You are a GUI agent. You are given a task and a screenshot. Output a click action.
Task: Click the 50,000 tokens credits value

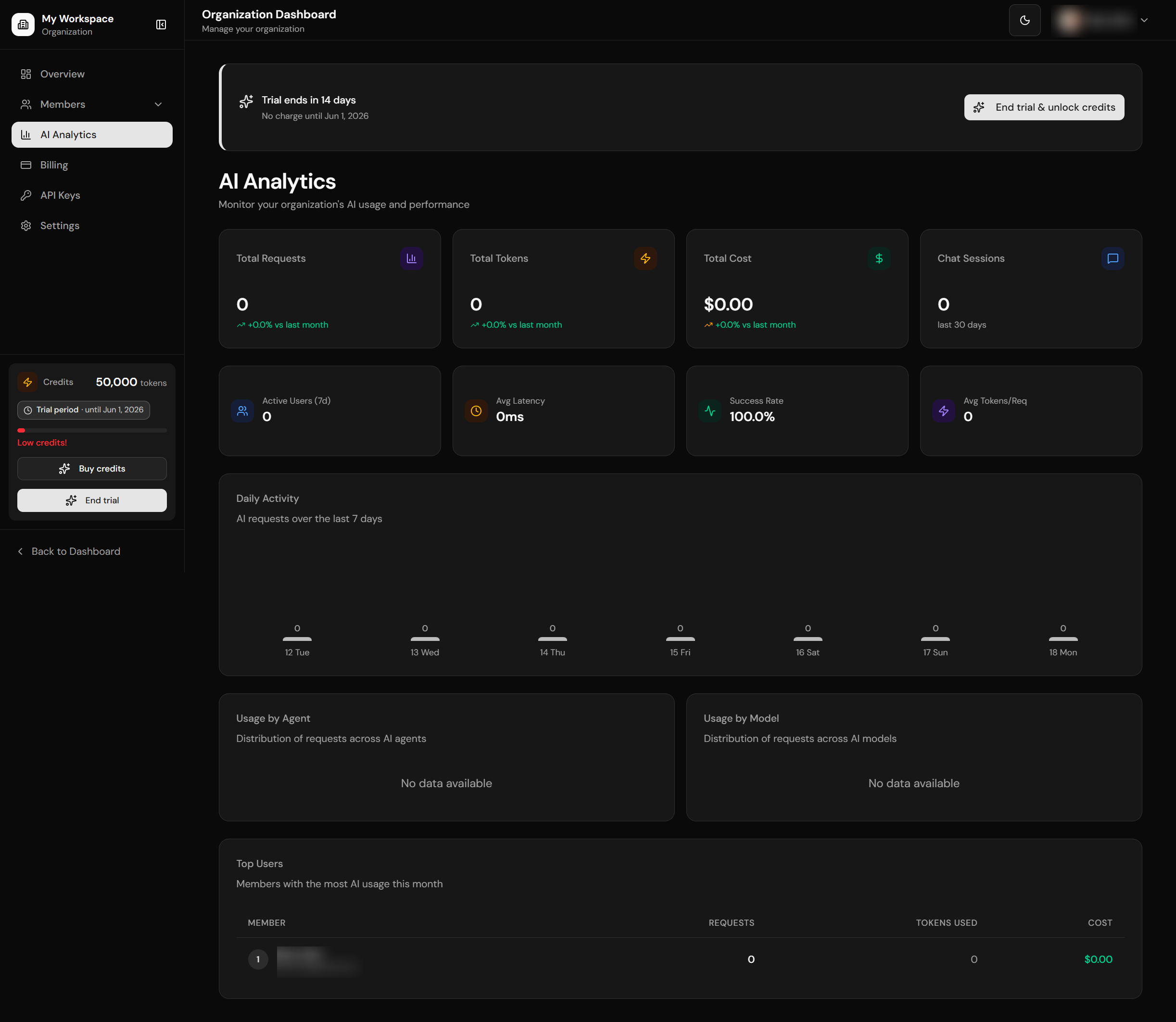(131, 382)
